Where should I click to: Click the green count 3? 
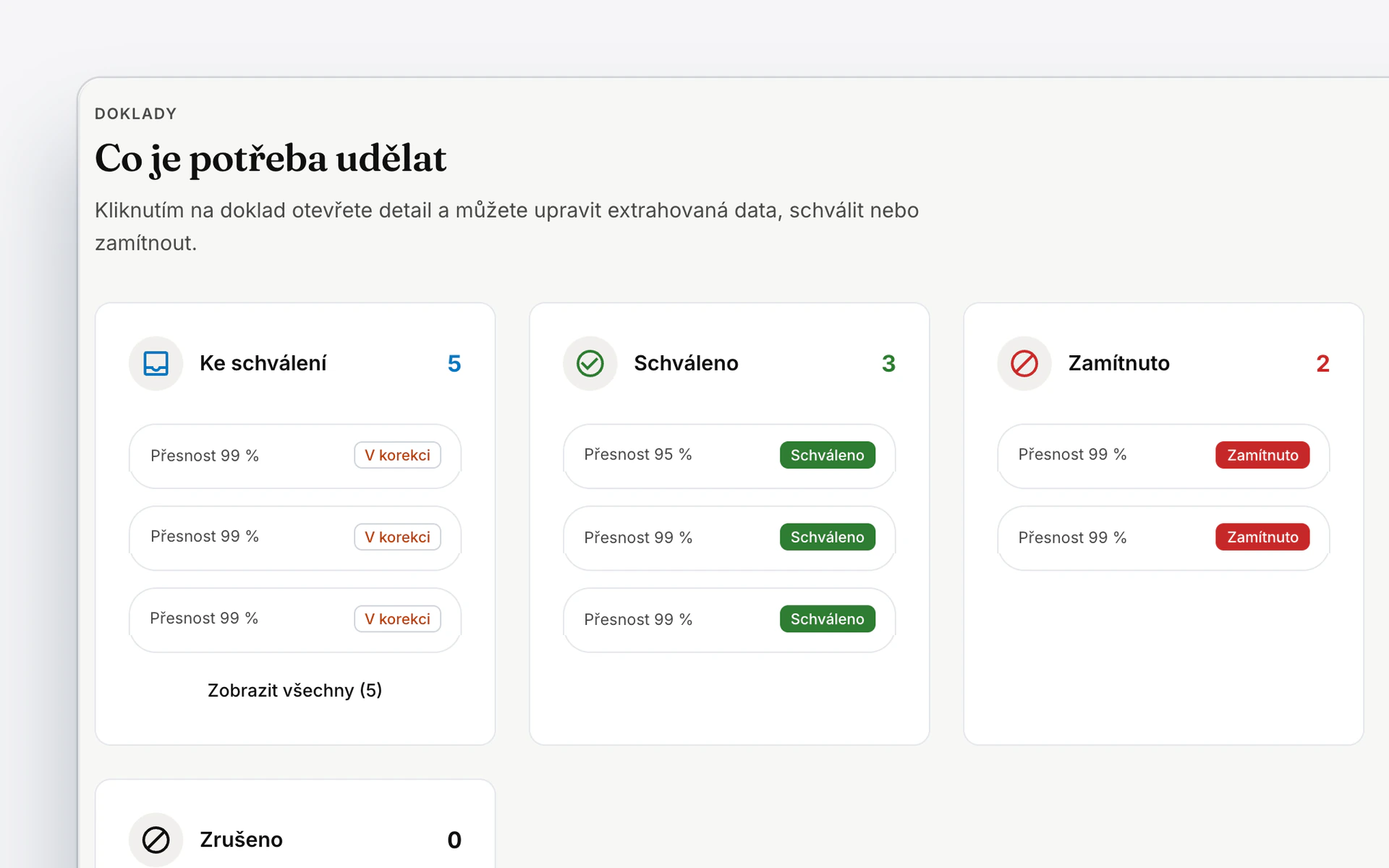pyautogui.click(x=888, y=363)
